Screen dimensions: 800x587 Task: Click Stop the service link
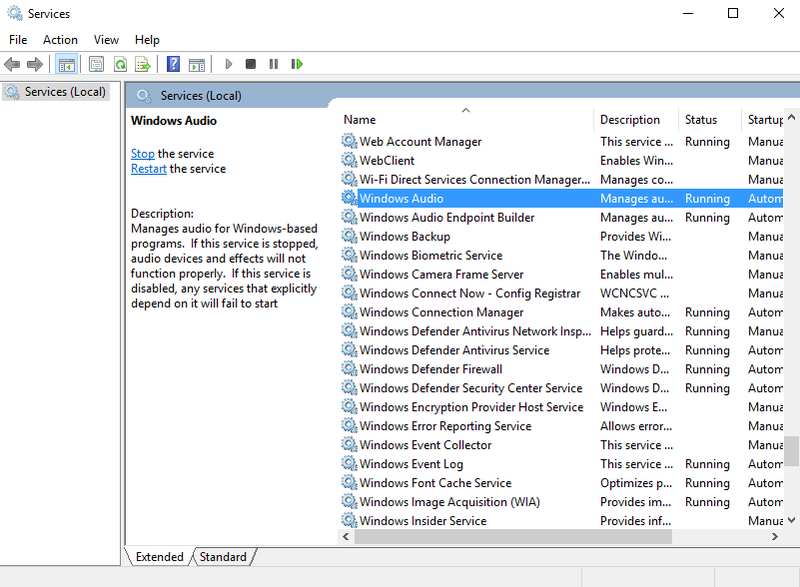(142, 154)
